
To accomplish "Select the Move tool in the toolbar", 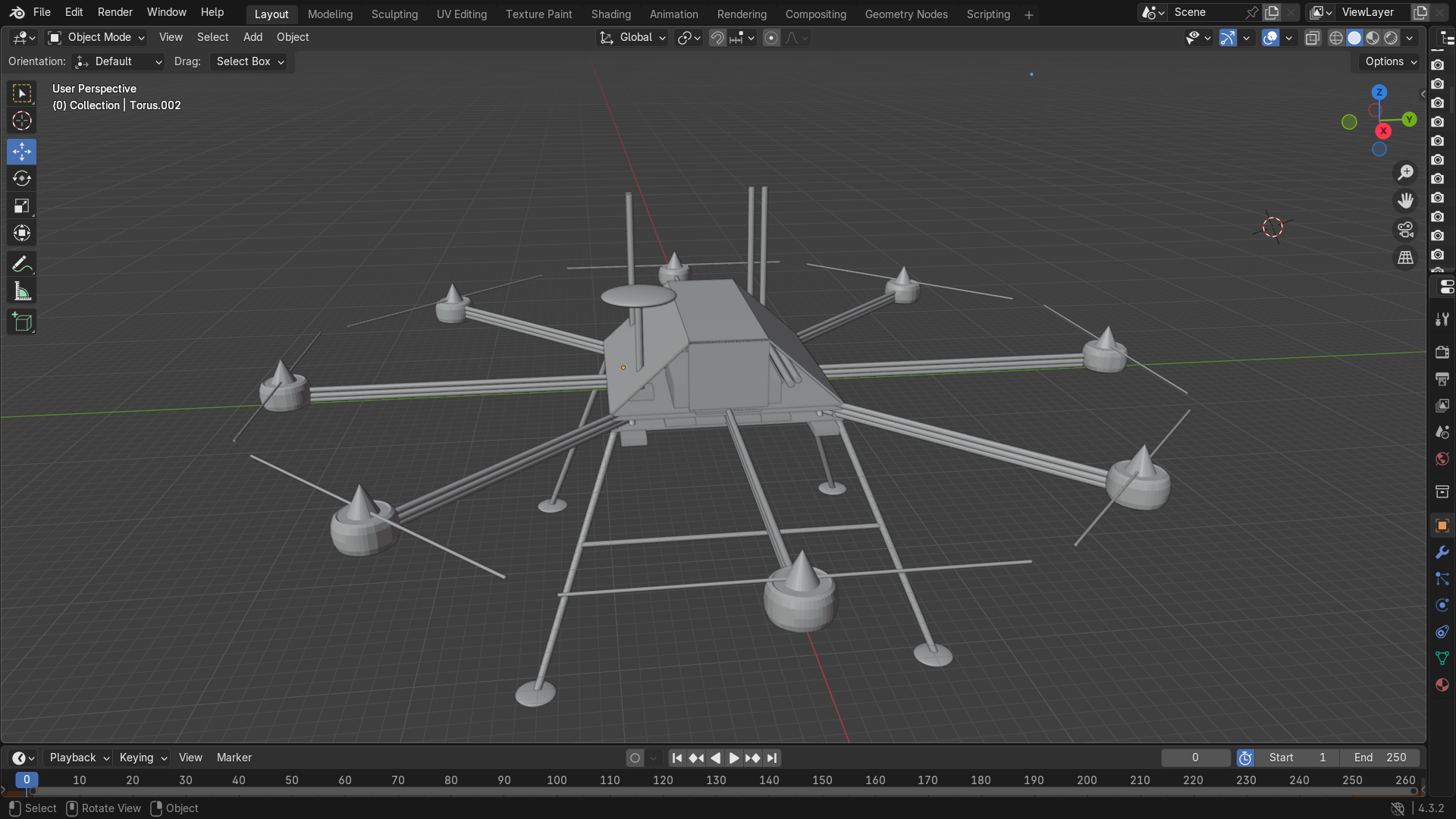I will click(21, 152).
